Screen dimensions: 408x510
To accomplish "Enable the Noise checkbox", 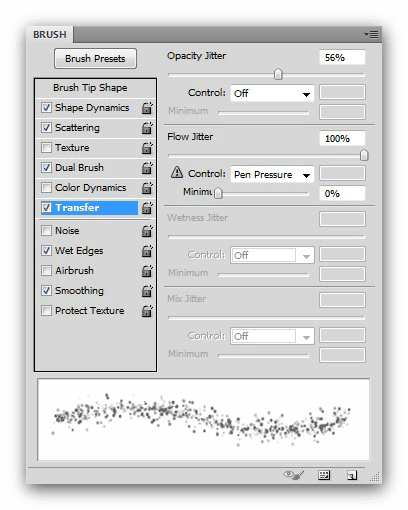I will 46,231.
